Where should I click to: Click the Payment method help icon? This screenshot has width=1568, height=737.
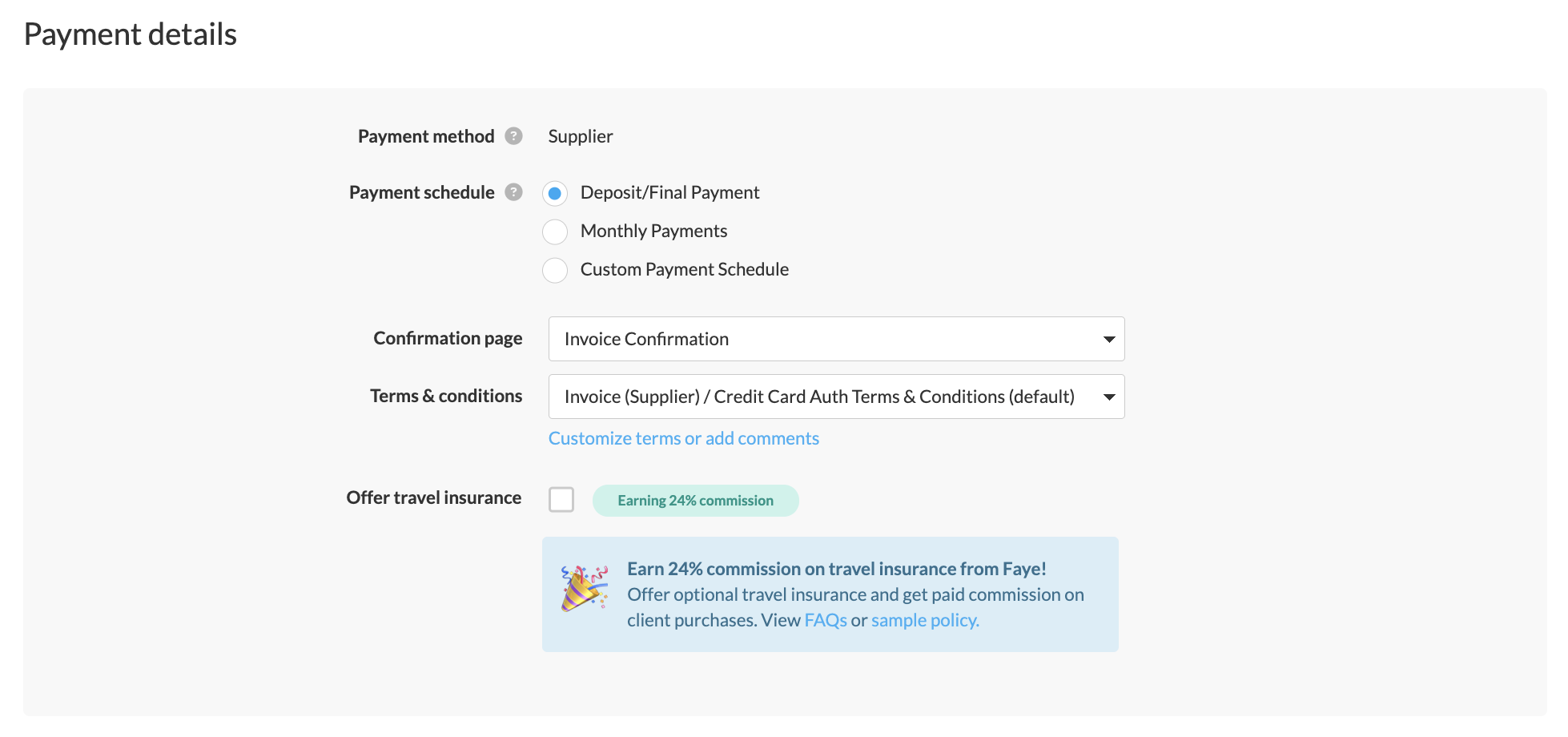(514, 136)
